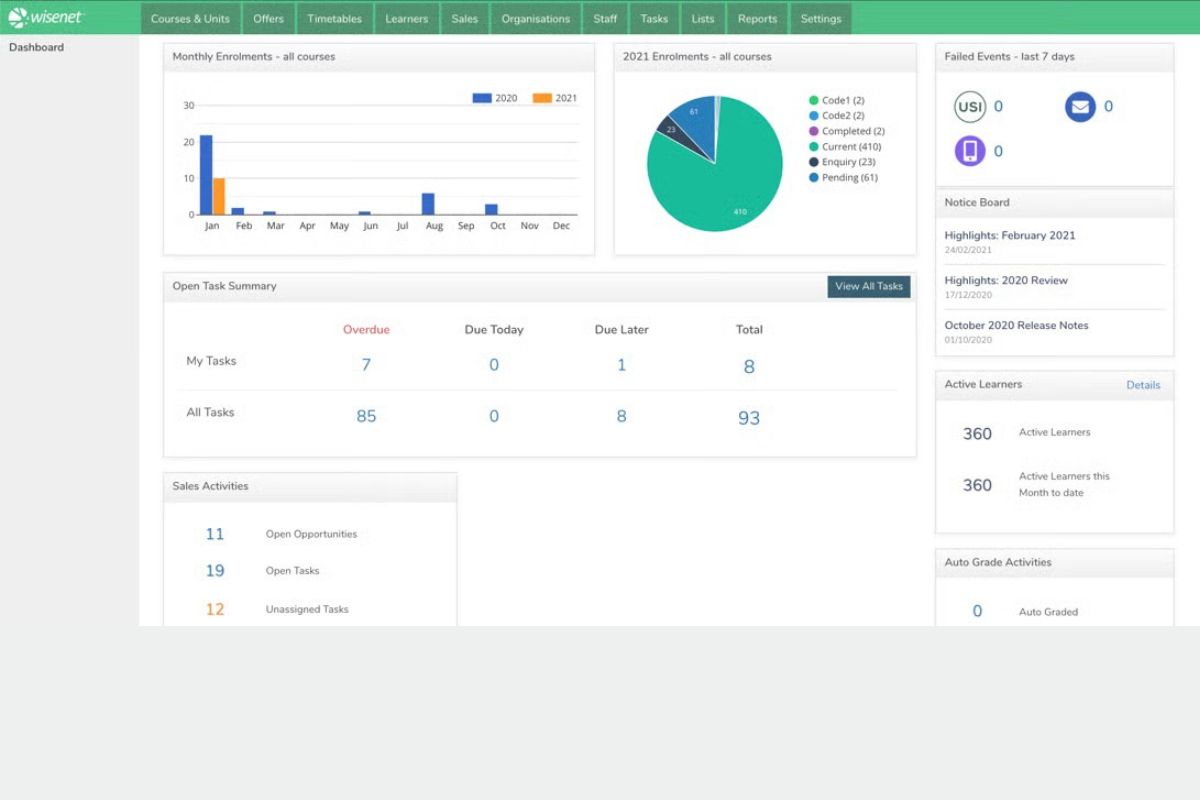The height and width of the screenshot is (800, 1200).
Task: Click the October 2020 bar
Action: pyautogui.click(x=491, y=210)
